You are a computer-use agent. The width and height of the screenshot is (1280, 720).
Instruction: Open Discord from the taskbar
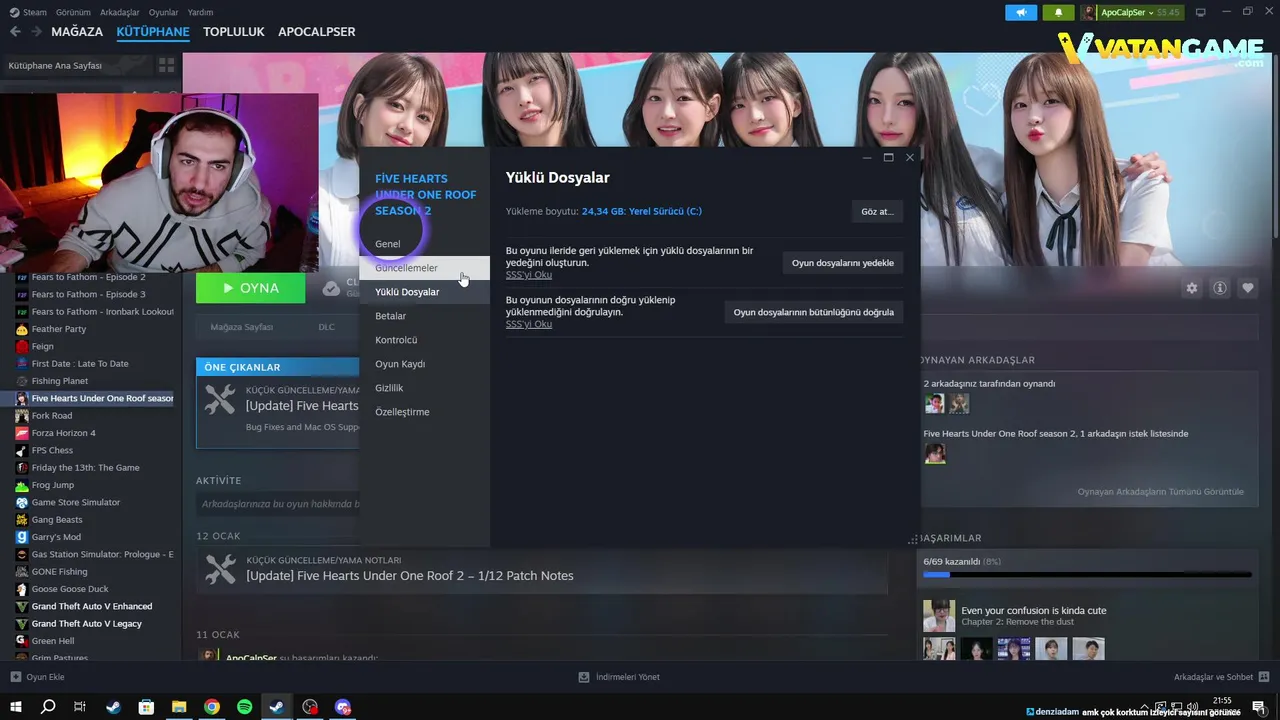point(343,707)
